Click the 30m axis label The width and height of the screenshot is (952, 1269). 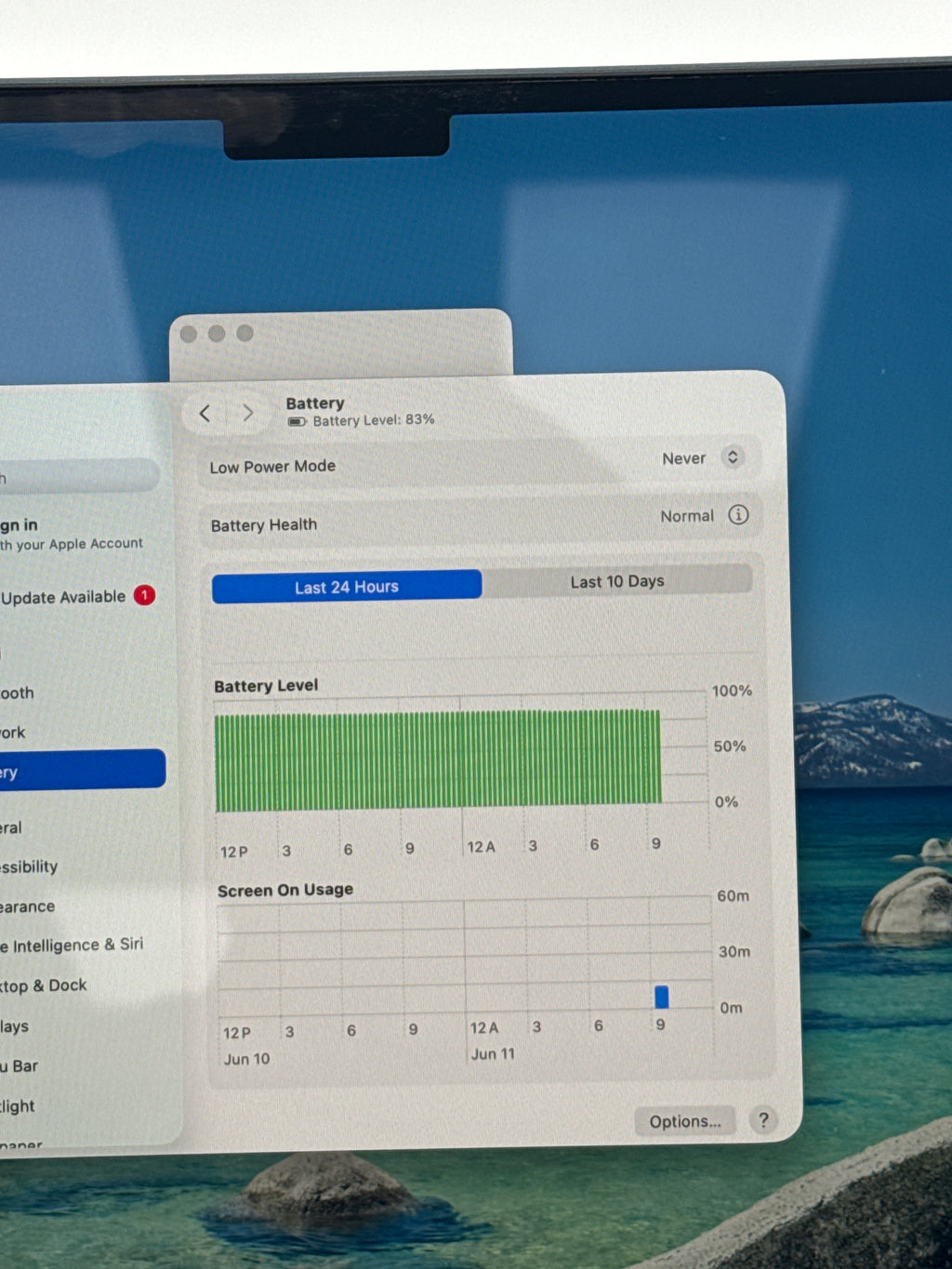click(x=734, y=952)
